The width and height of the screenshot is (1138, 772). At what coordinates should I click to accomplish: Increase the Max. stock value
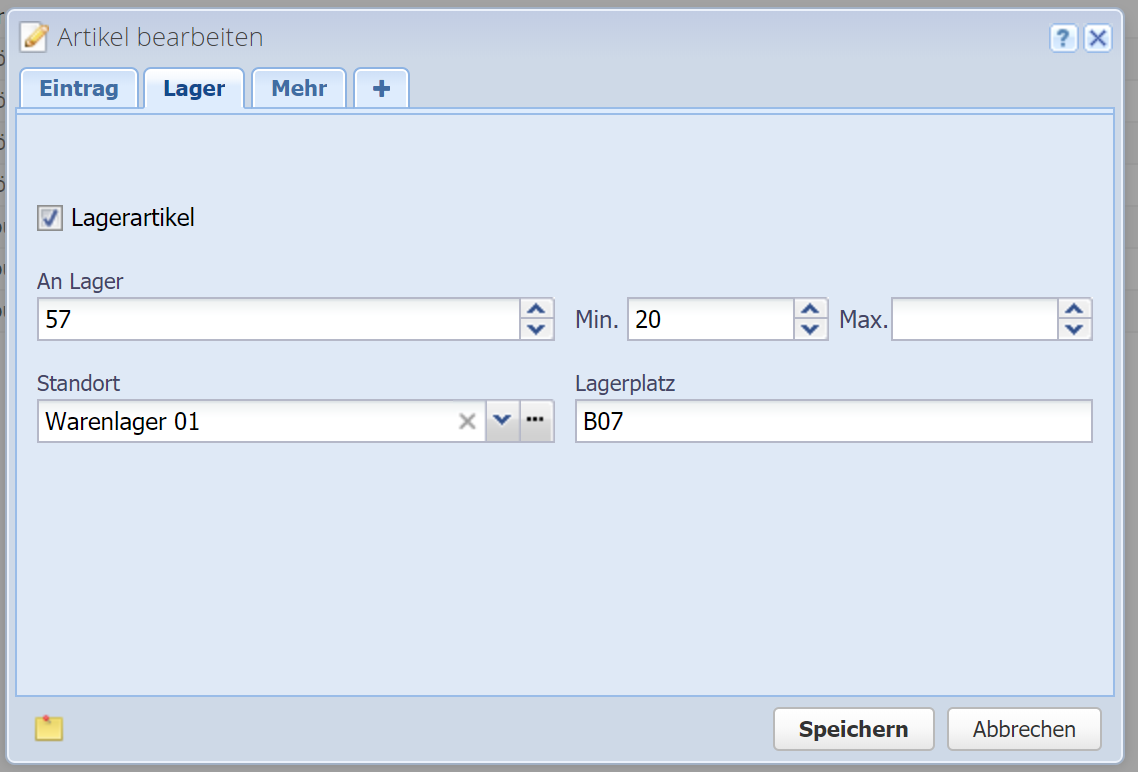1074,309
